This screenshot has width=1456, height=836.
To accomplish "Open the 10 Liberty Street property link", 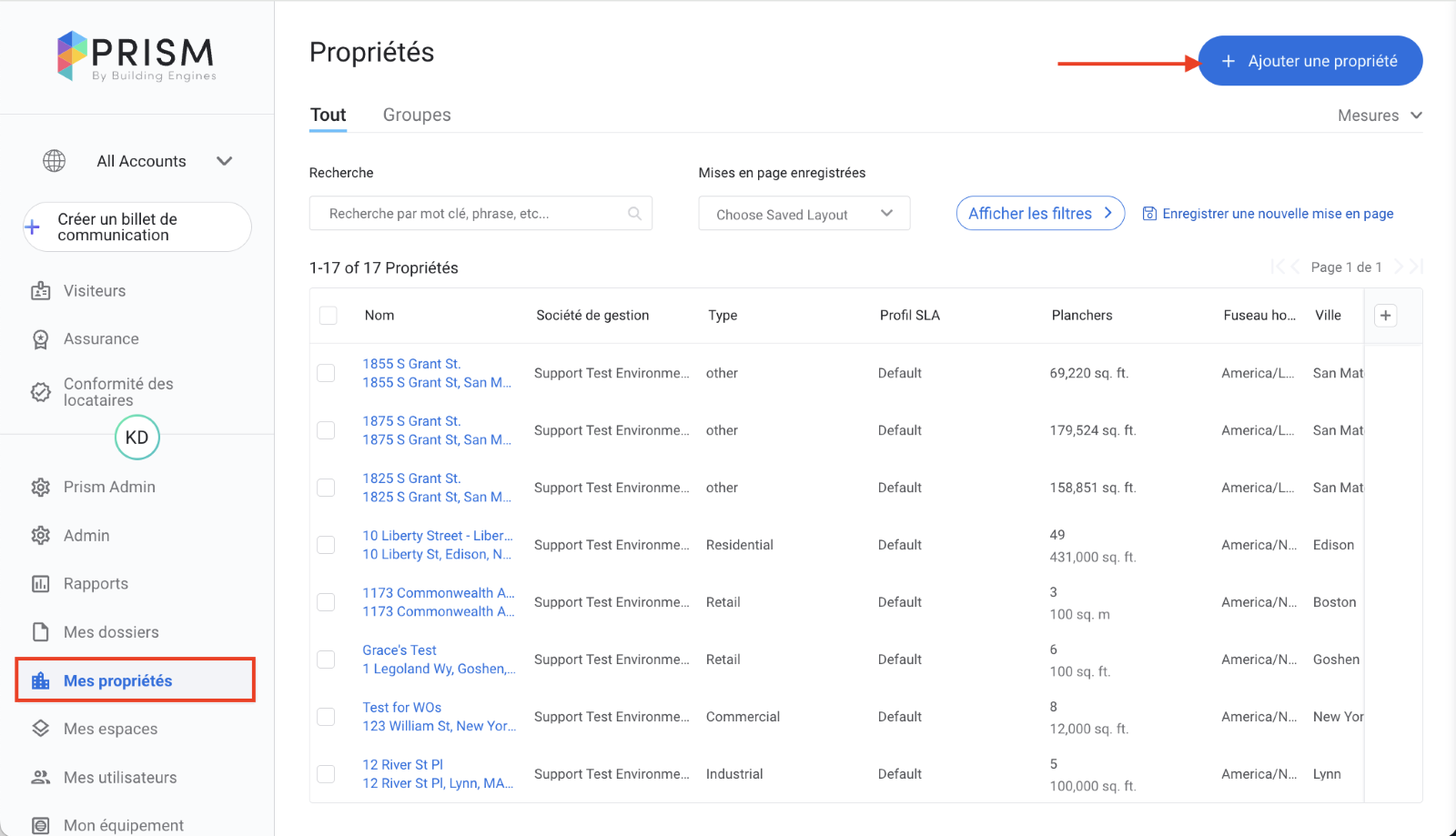I will 437,536.
